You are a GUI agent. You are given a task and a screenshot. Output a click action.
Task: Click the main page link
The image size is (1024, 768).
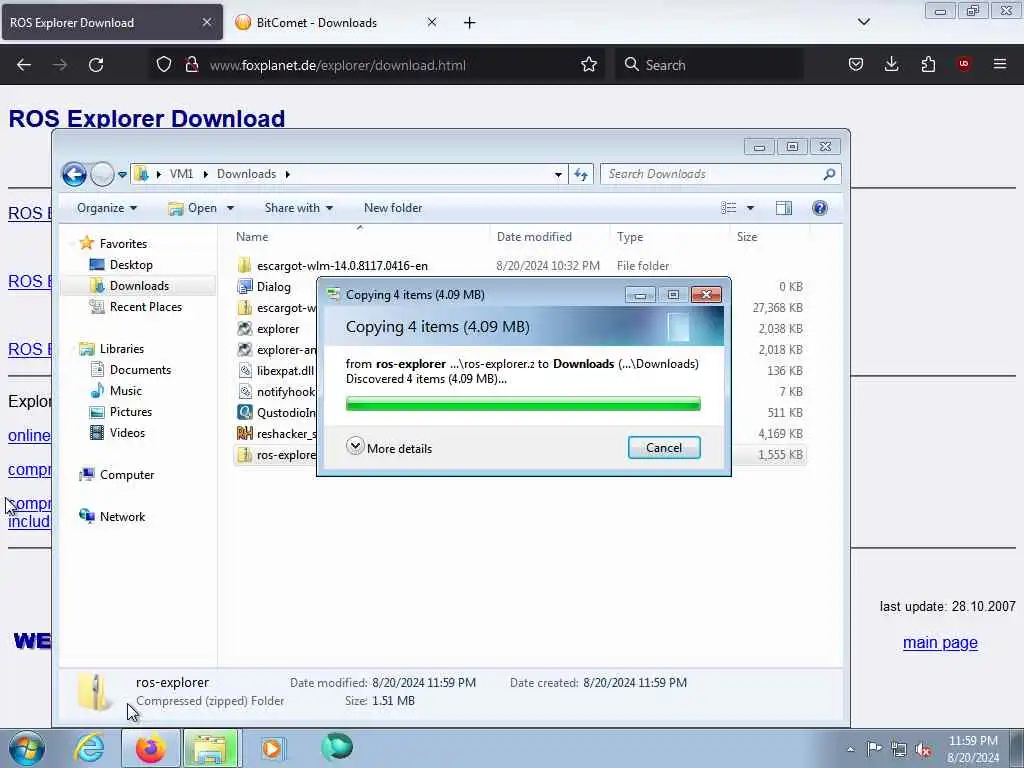940,643
